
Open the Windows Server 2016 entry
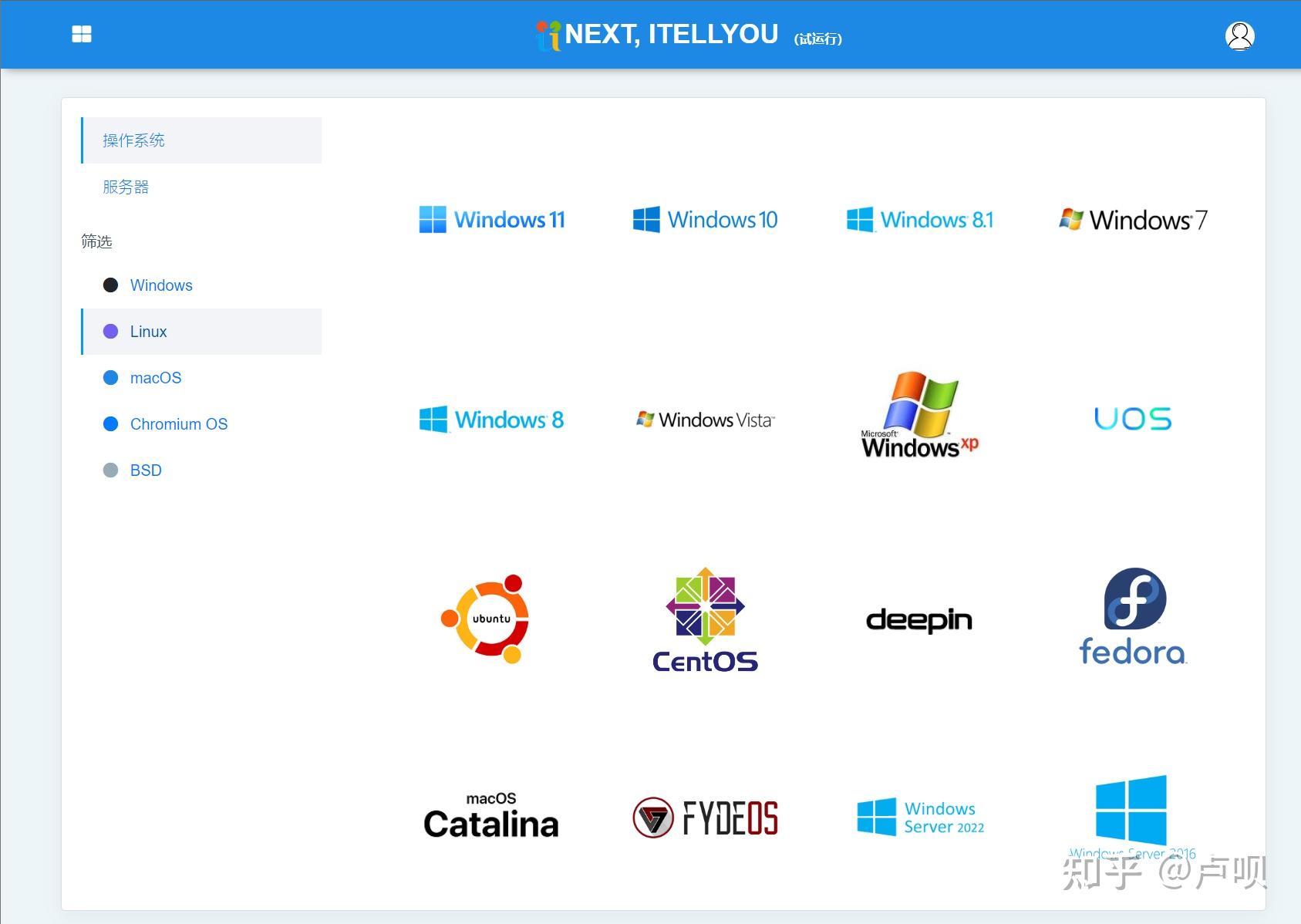[1132, 818]
